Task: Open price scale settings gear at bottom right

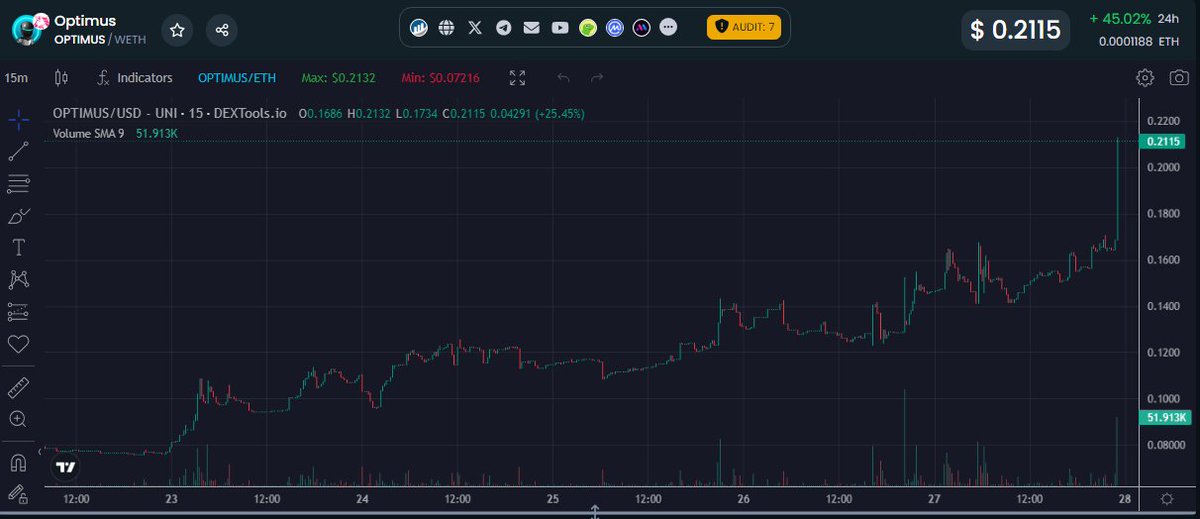Action: pos(1166,498)
